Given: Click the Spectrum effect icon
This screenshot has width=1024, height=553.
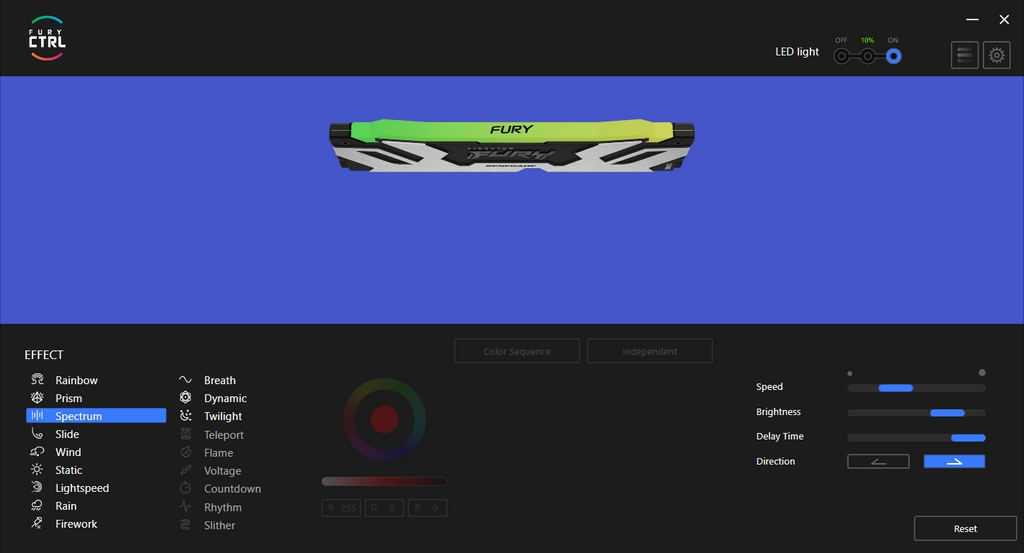Looking at the screenshot, I should pos(37,415).
